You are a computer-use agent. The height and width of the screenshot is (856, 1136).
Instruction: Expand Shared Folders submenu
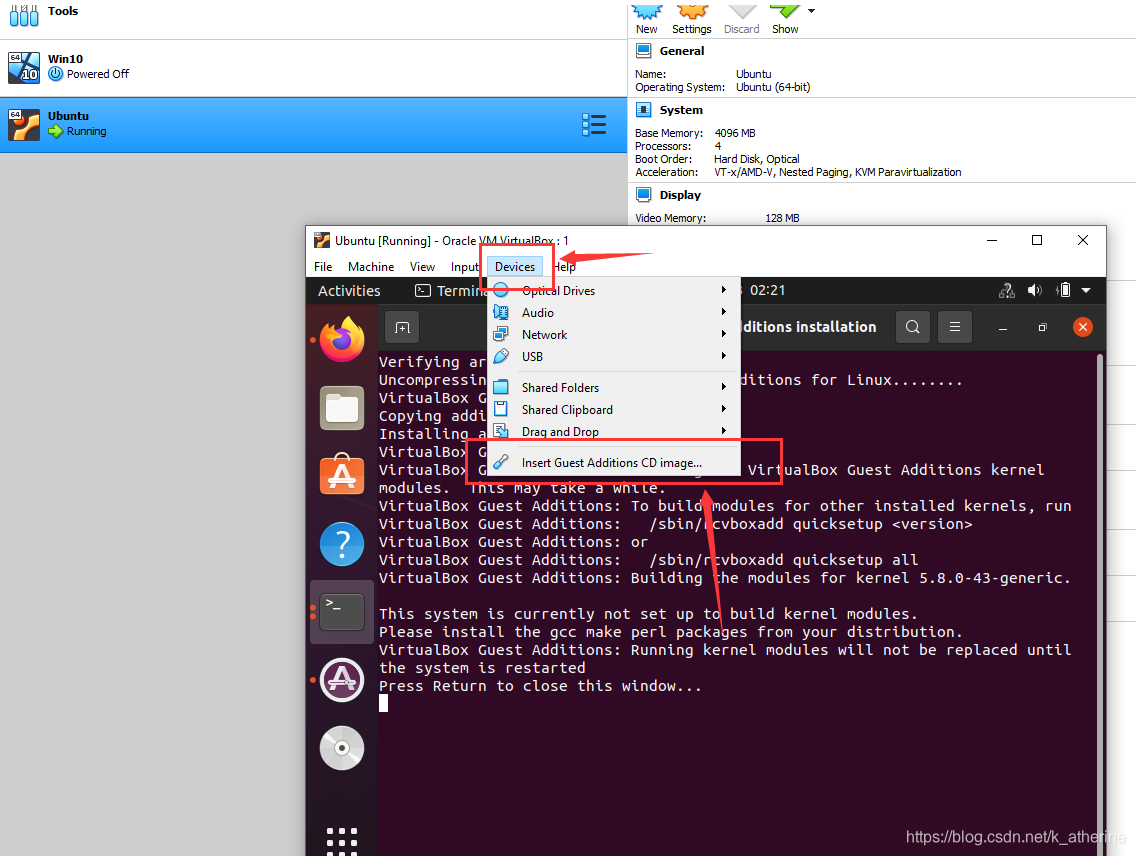tap(614, 387)
